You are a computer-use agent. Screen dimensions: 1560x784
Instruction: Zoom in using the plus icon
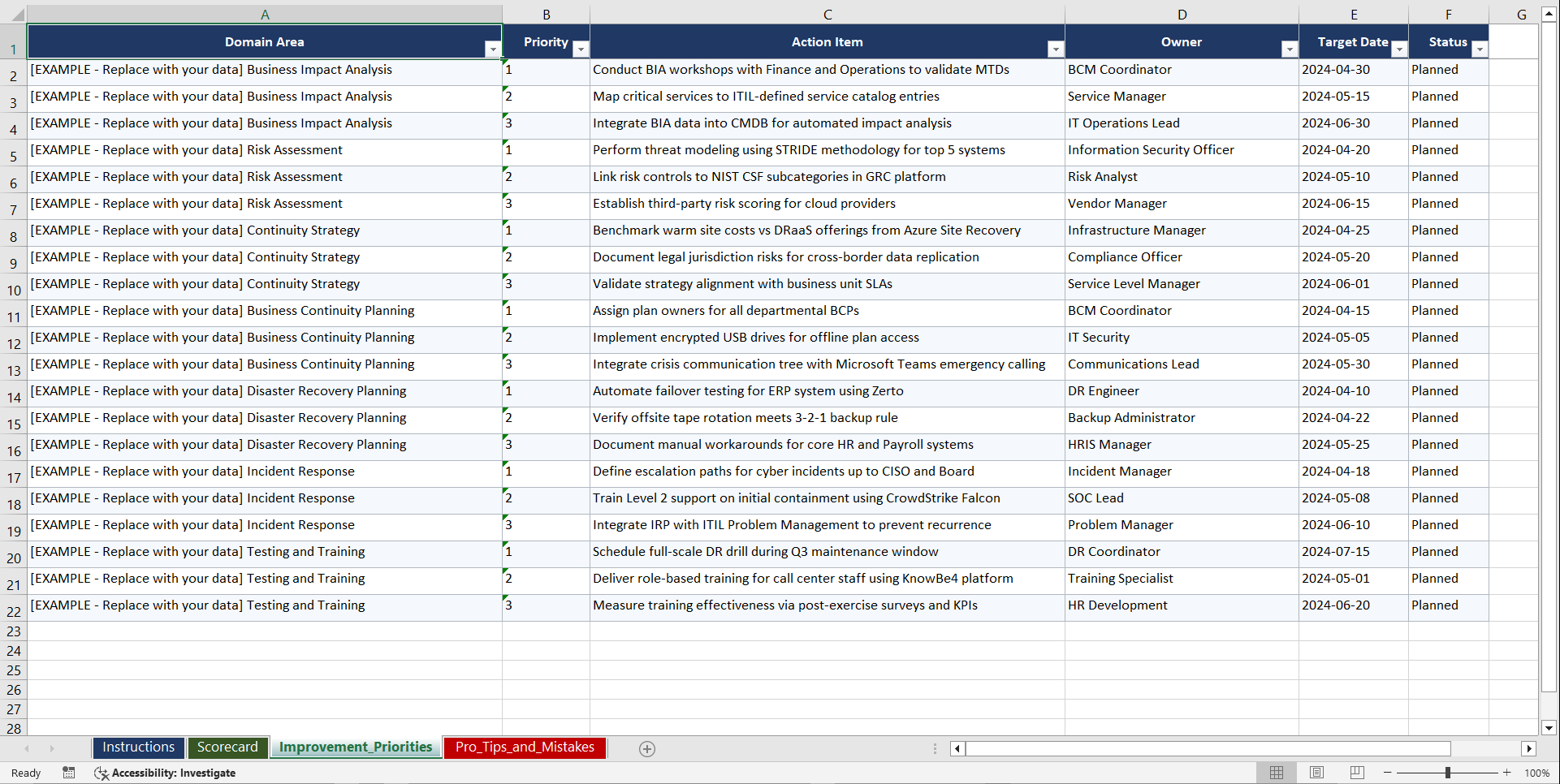coord(1507,773)
